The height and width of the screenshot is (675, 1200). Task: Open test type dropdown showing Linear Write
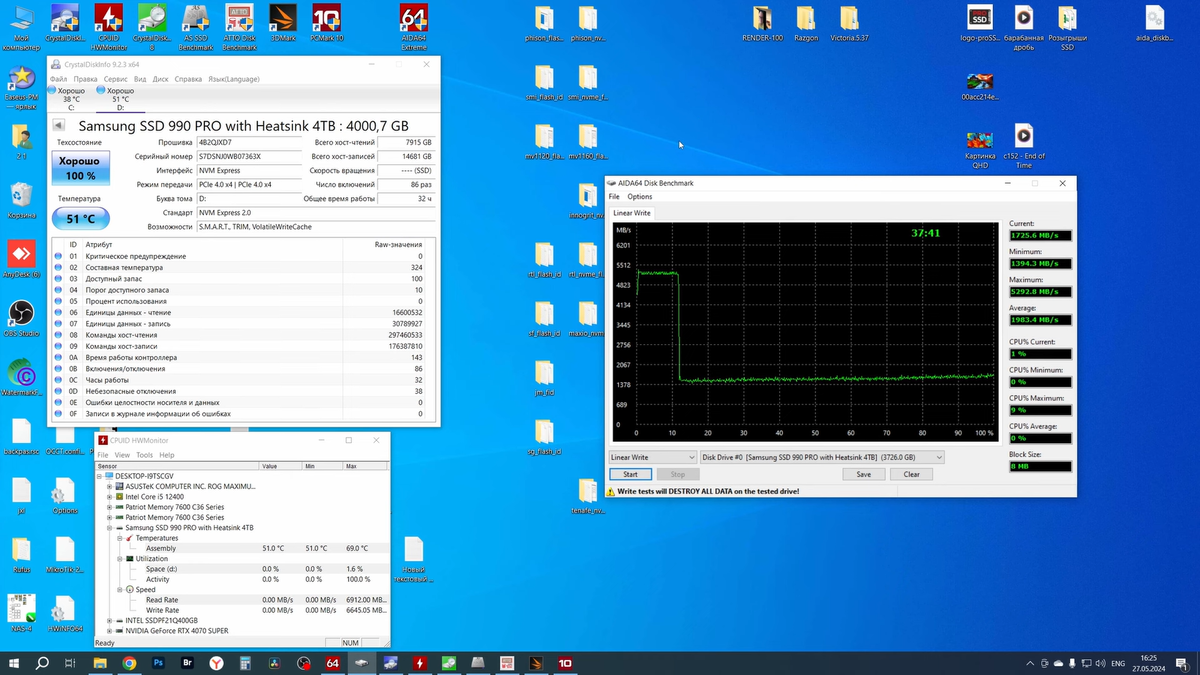pos(652,457)
